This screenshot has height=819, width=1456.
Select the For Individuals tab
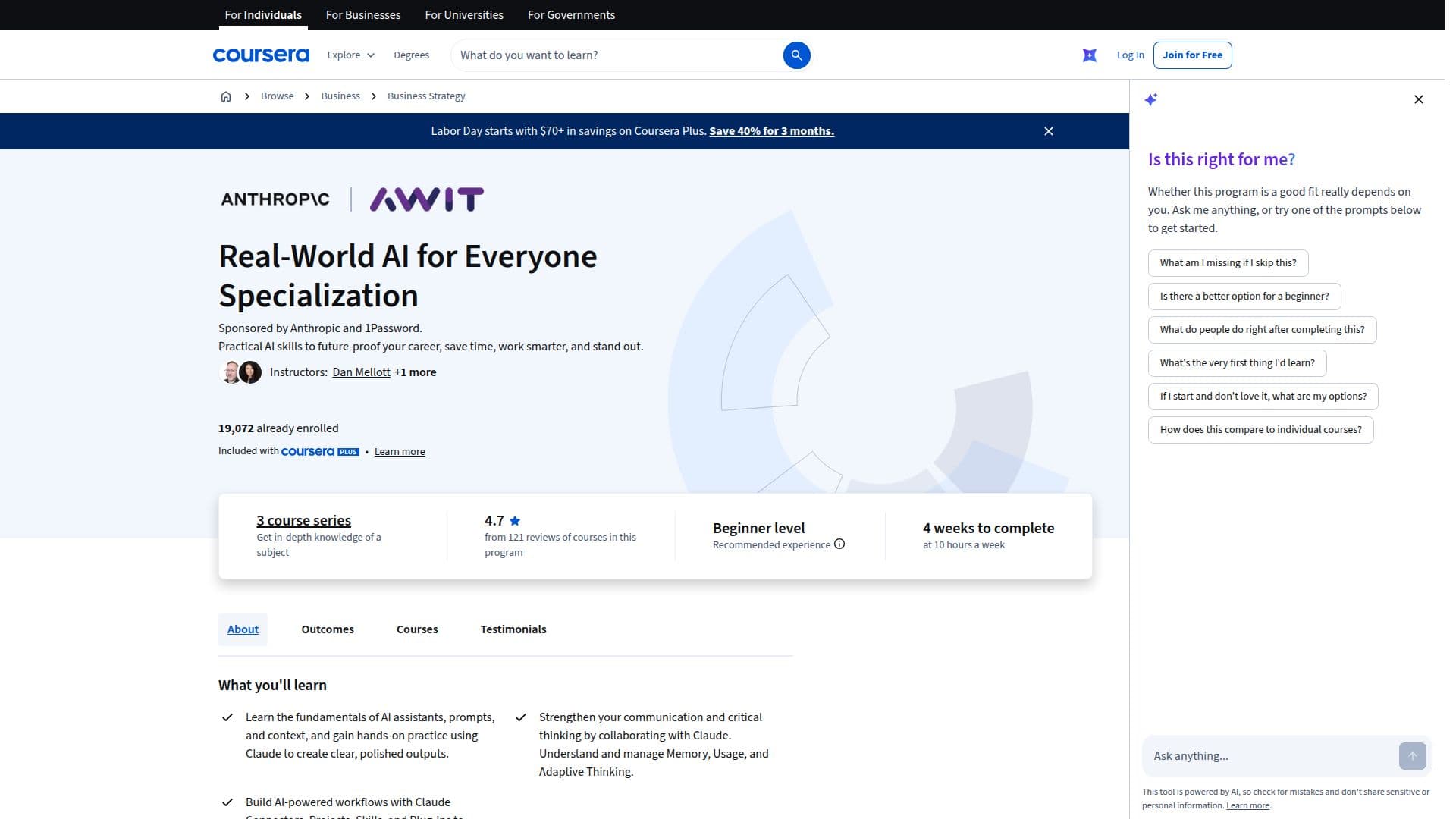coord(263,15)
